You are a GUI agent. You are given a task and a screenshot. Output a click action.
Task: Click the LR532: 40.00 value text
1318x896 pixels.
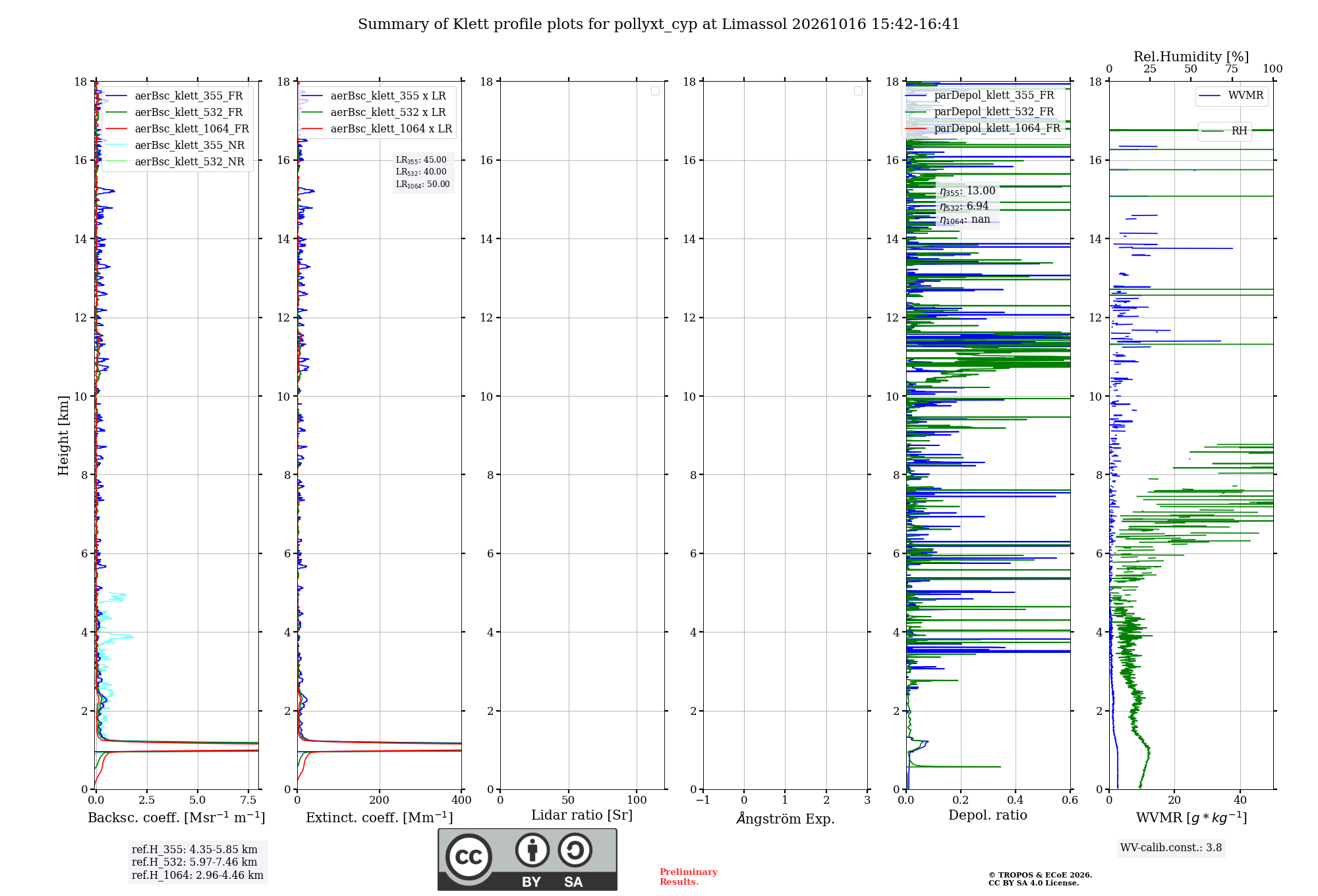[421, 172]
